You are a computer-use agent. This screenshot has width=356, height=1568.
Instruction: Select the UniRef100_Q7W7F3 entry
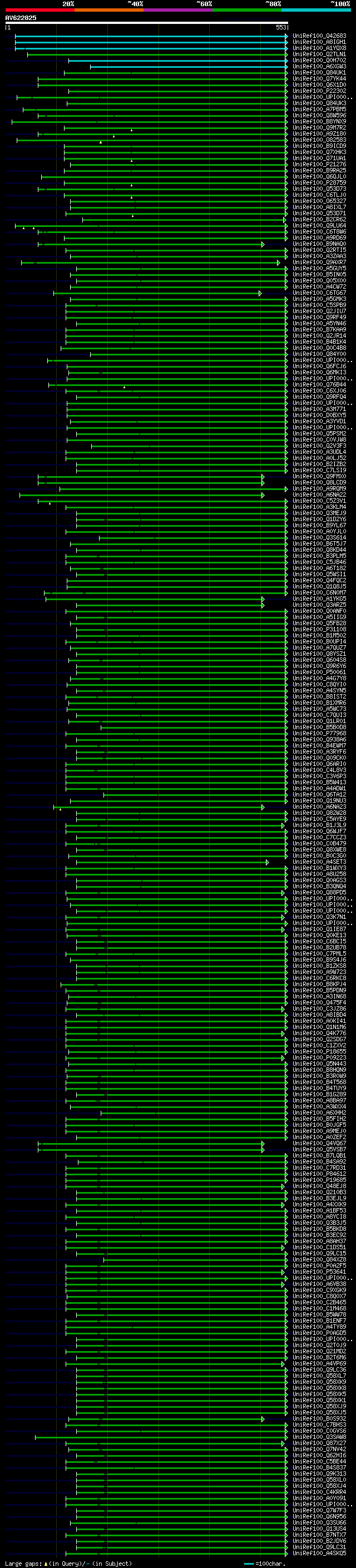tap(319, 1510)
